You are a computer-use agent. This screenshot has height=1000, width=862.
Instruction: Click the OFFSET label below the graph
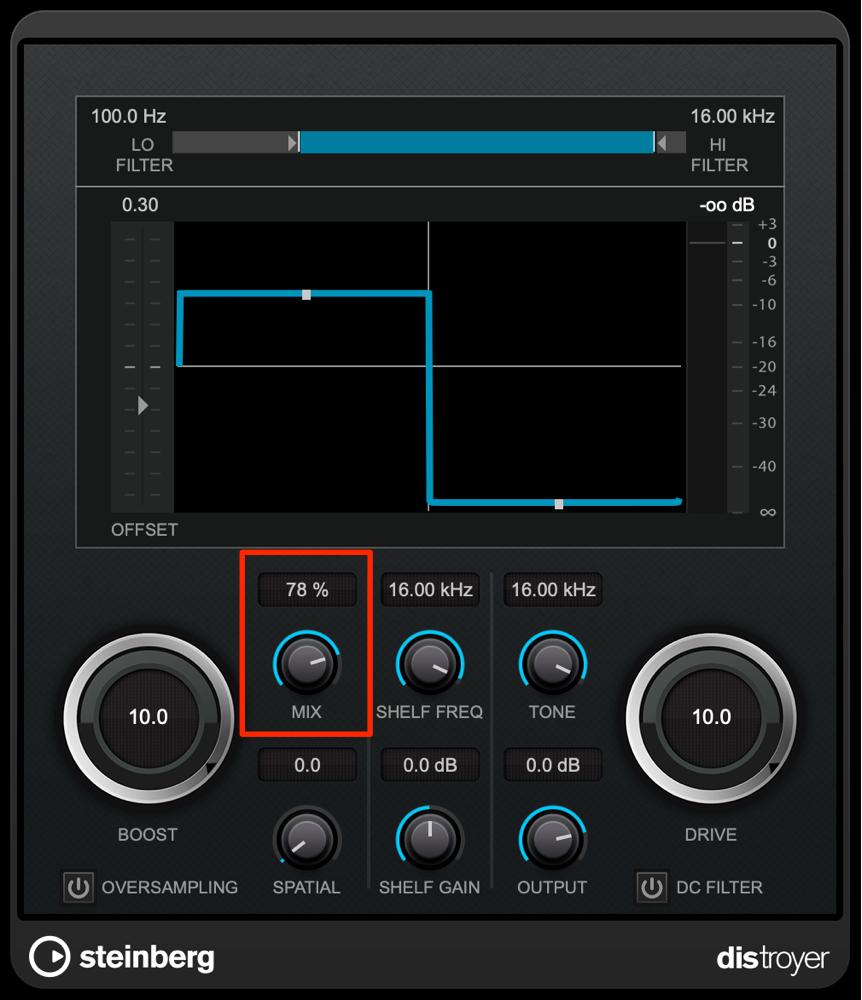(144, 530)
